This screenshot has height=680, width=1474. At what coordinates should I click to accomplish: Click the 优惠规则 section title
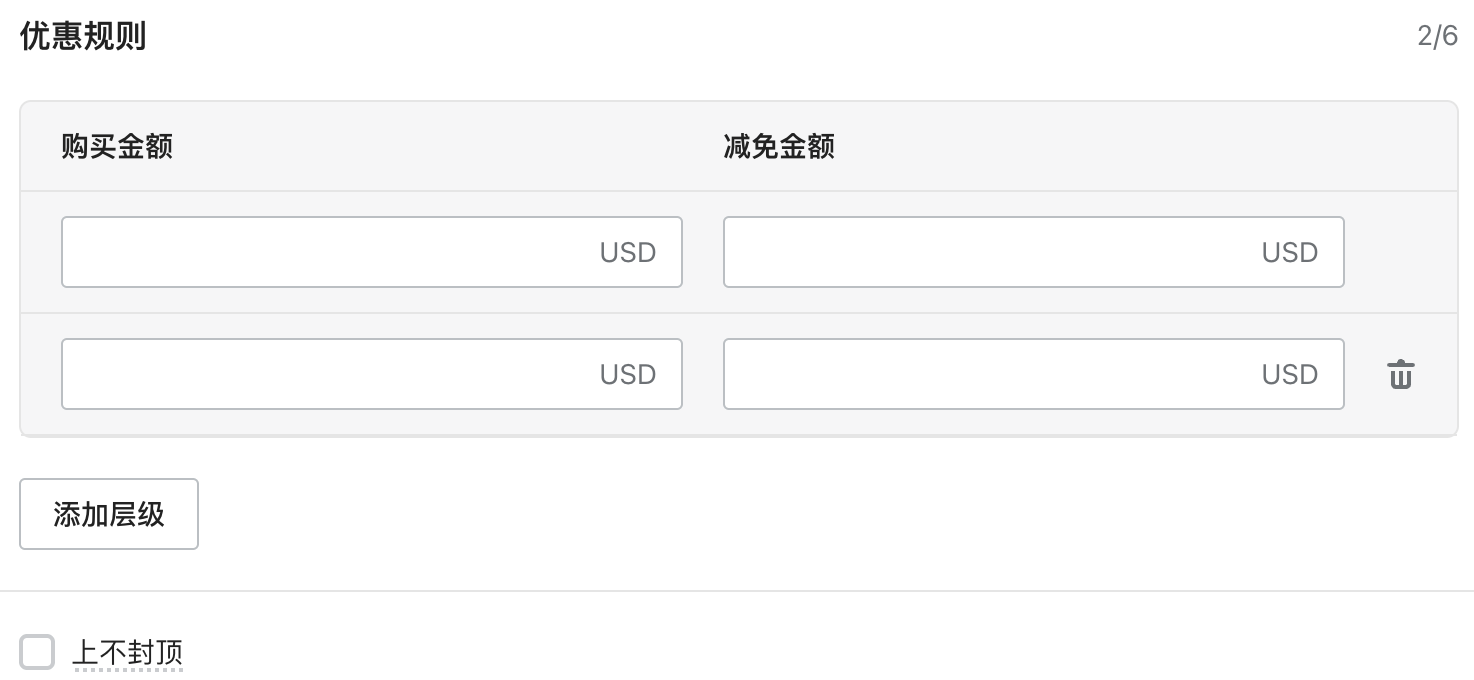tap(83, 35)
